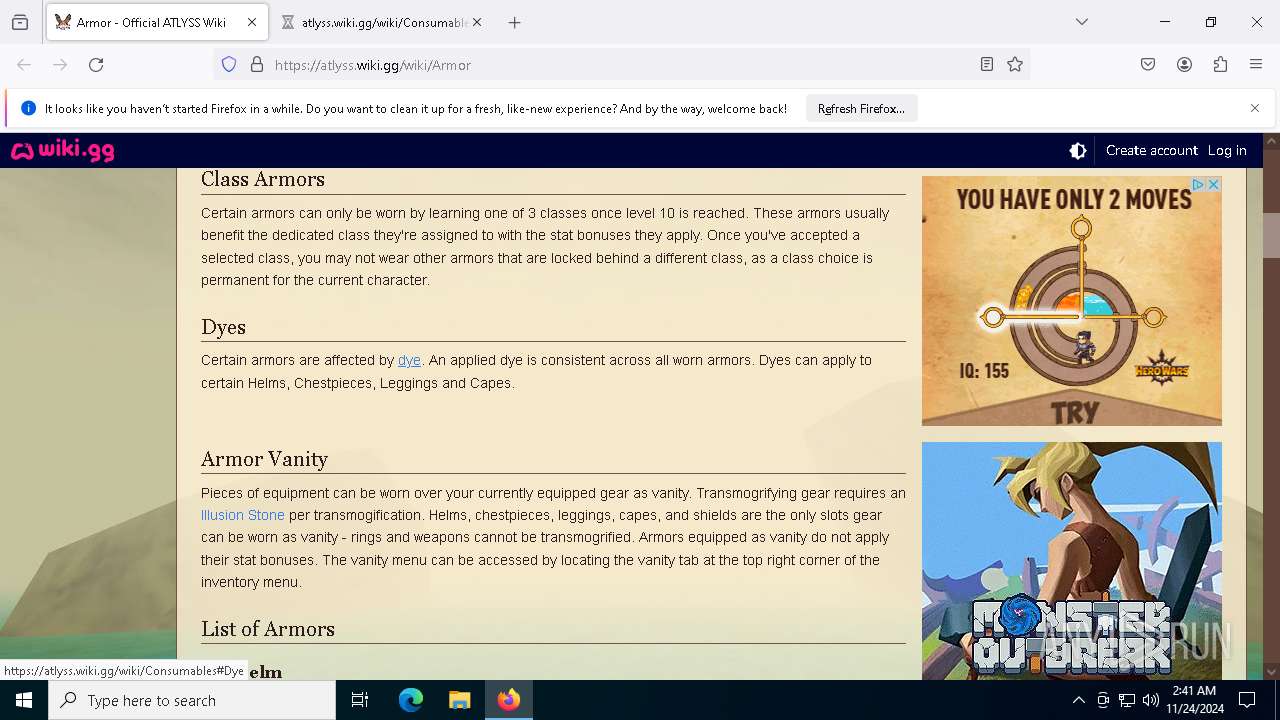The height and width of the screenshot is (720, 1280).
Task: Open the Windows Start menu
Action: (24, 700)
